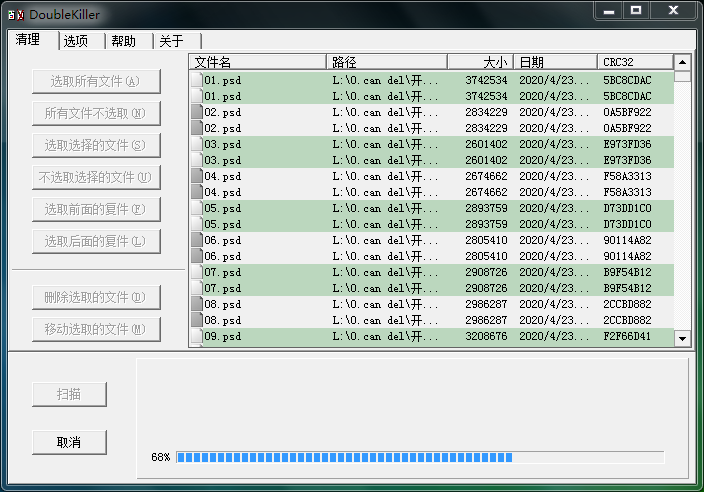Click the 删除选取的文件 (D) button
Screen dimensions: 704x492
[x=96, y=297]
